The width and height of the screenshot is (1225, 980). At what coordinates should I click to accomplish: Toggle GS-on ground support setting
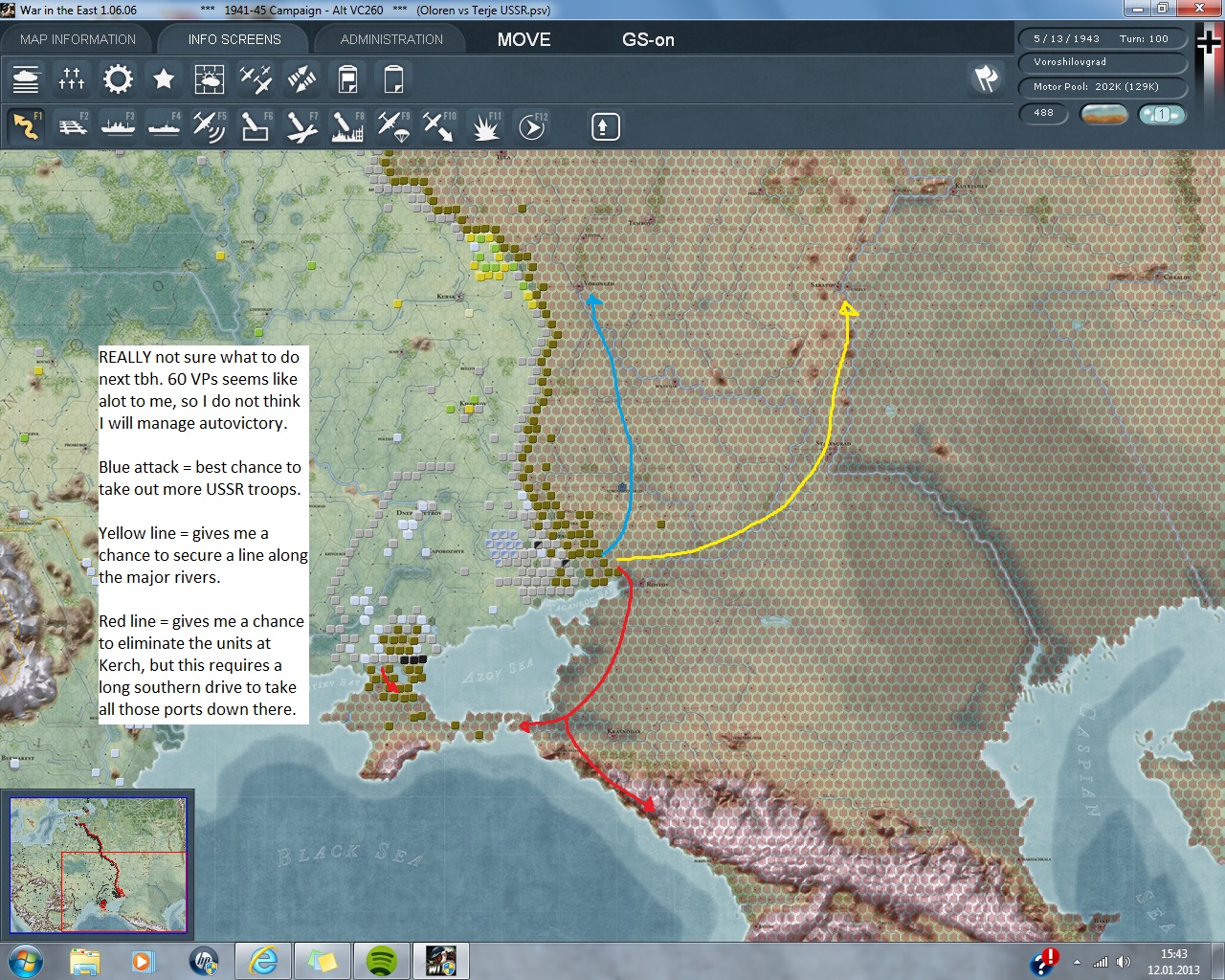coord(648,40)
